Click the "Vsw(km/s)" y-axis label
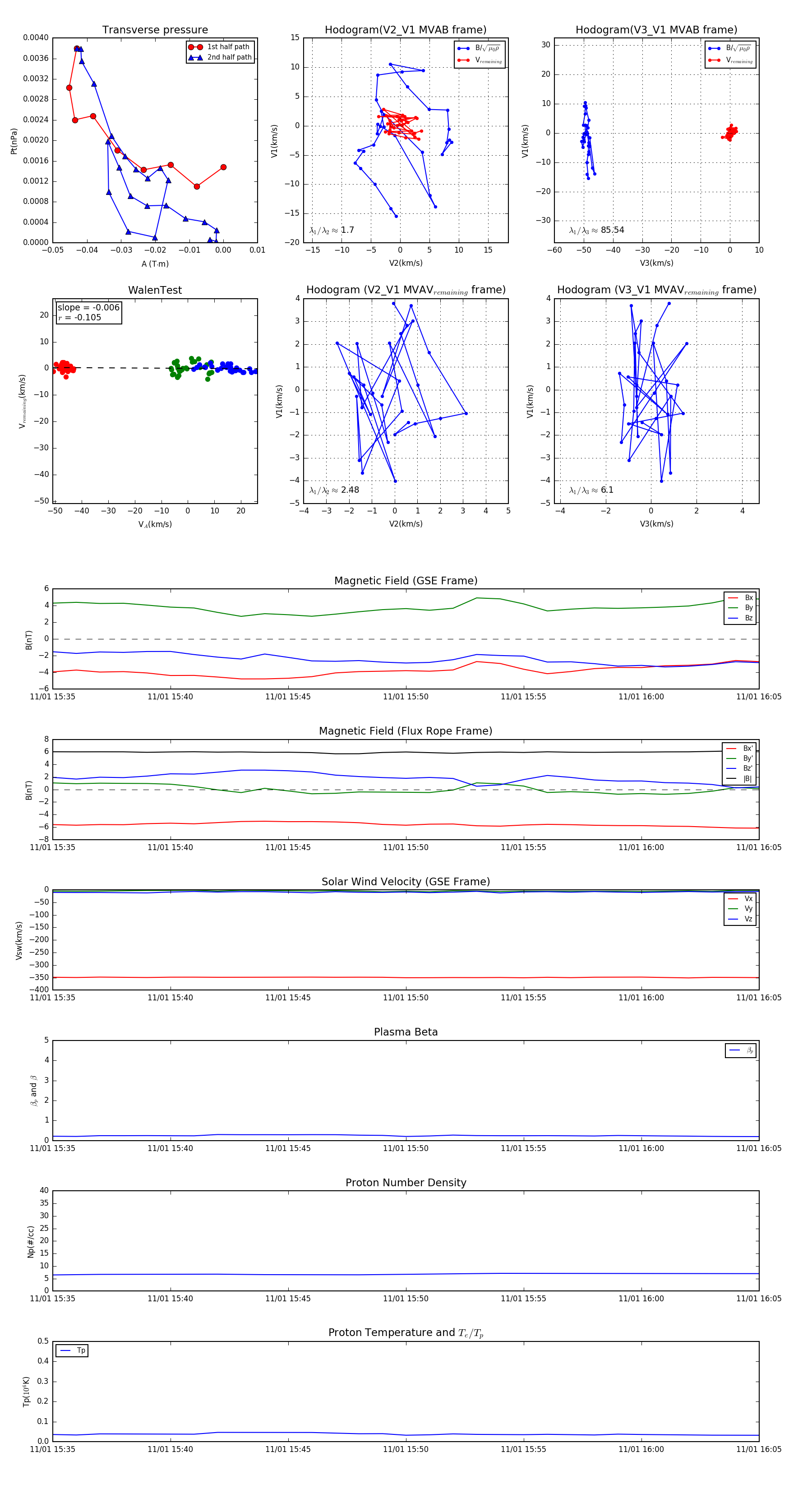812x1489 pixels. (19, 940)
